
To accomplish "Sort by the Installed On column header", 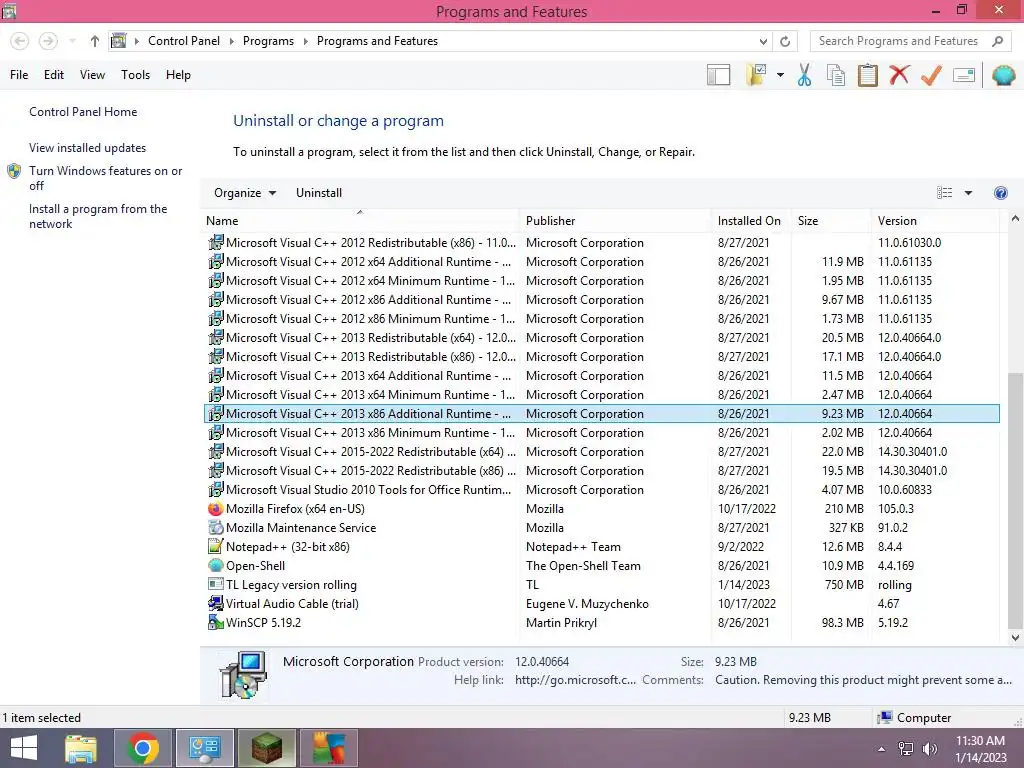I will (751, 221).
